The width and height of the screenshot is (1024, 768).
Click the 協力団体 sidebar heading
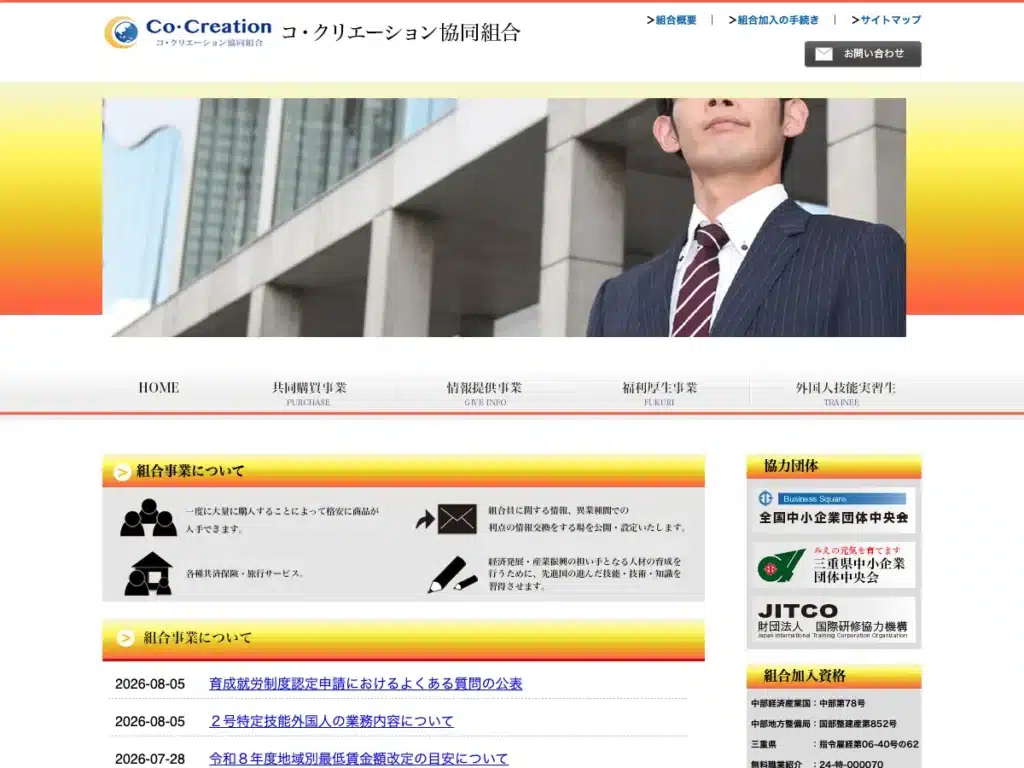pyautogui.click(x=791, y=466)
